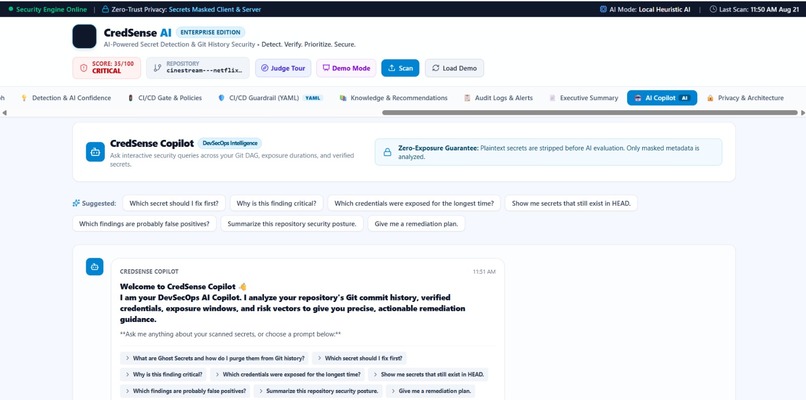Click the robot avatar beside the welcome message
Image resolution: width=806 pixels, height=400 pixels.
95,267
